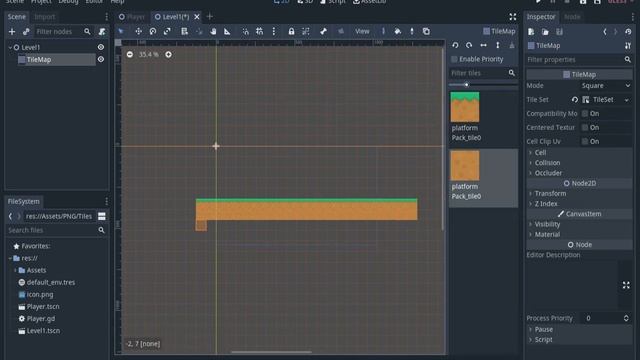
Task: Choose the Pan Mode hand tool
Action: [x=213, y=31]
